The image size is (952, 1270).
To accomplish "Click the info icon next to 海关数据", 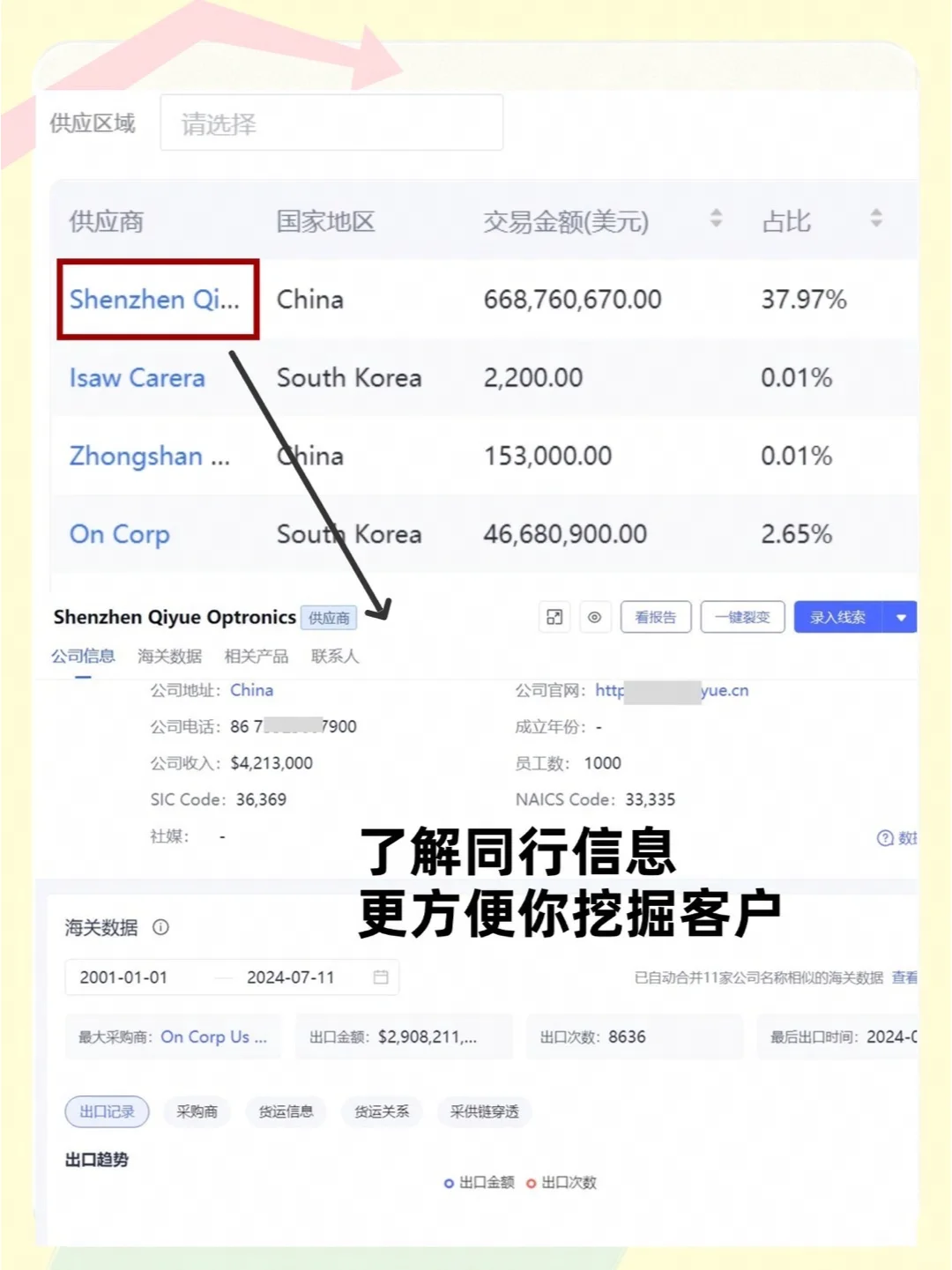I will 161,927.
